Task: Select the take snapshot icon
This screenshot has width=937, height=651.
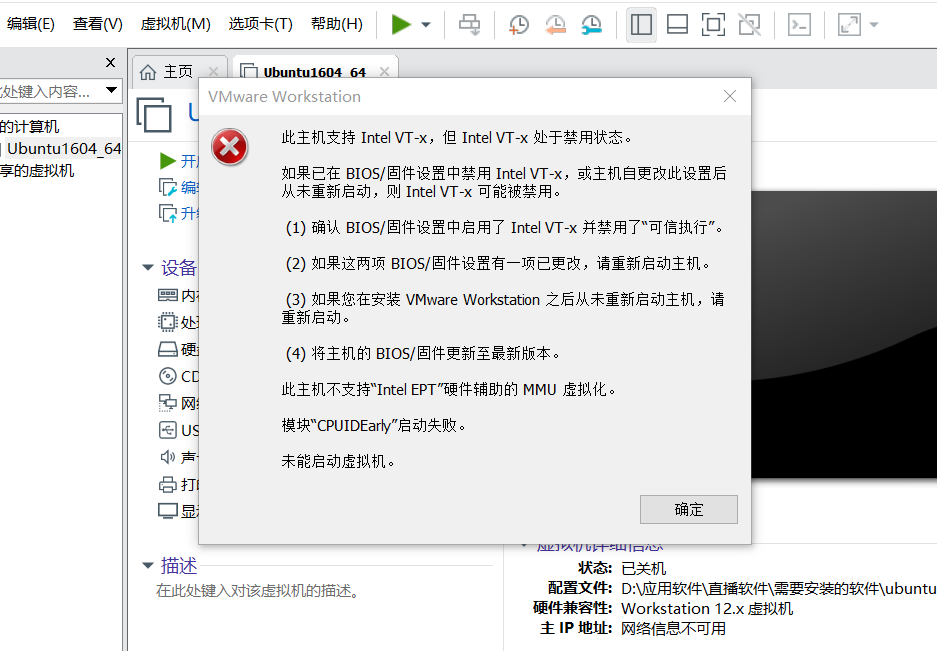Action: point(518,25)
